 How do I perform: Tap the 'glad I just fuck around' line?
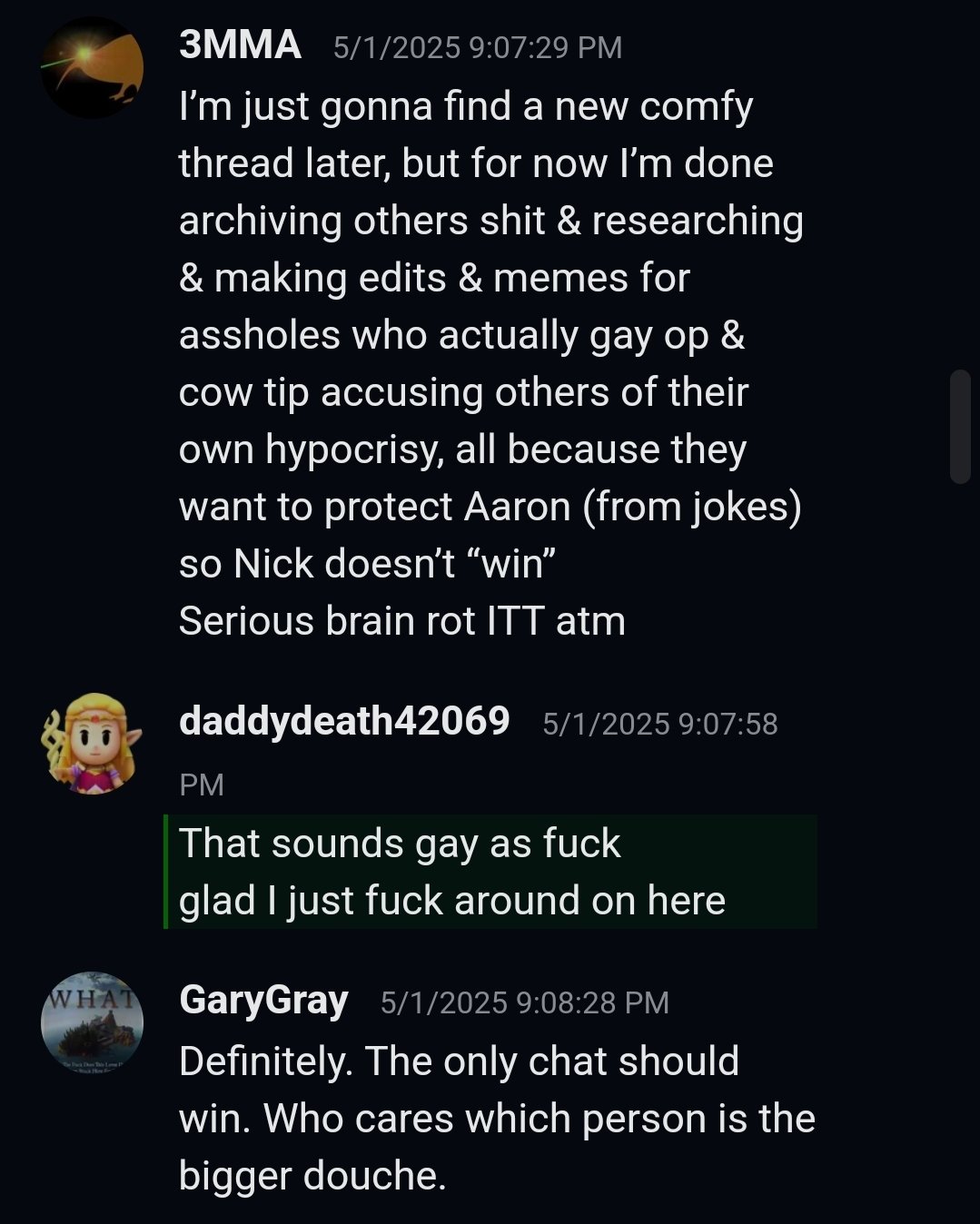(x=452, y=901)
